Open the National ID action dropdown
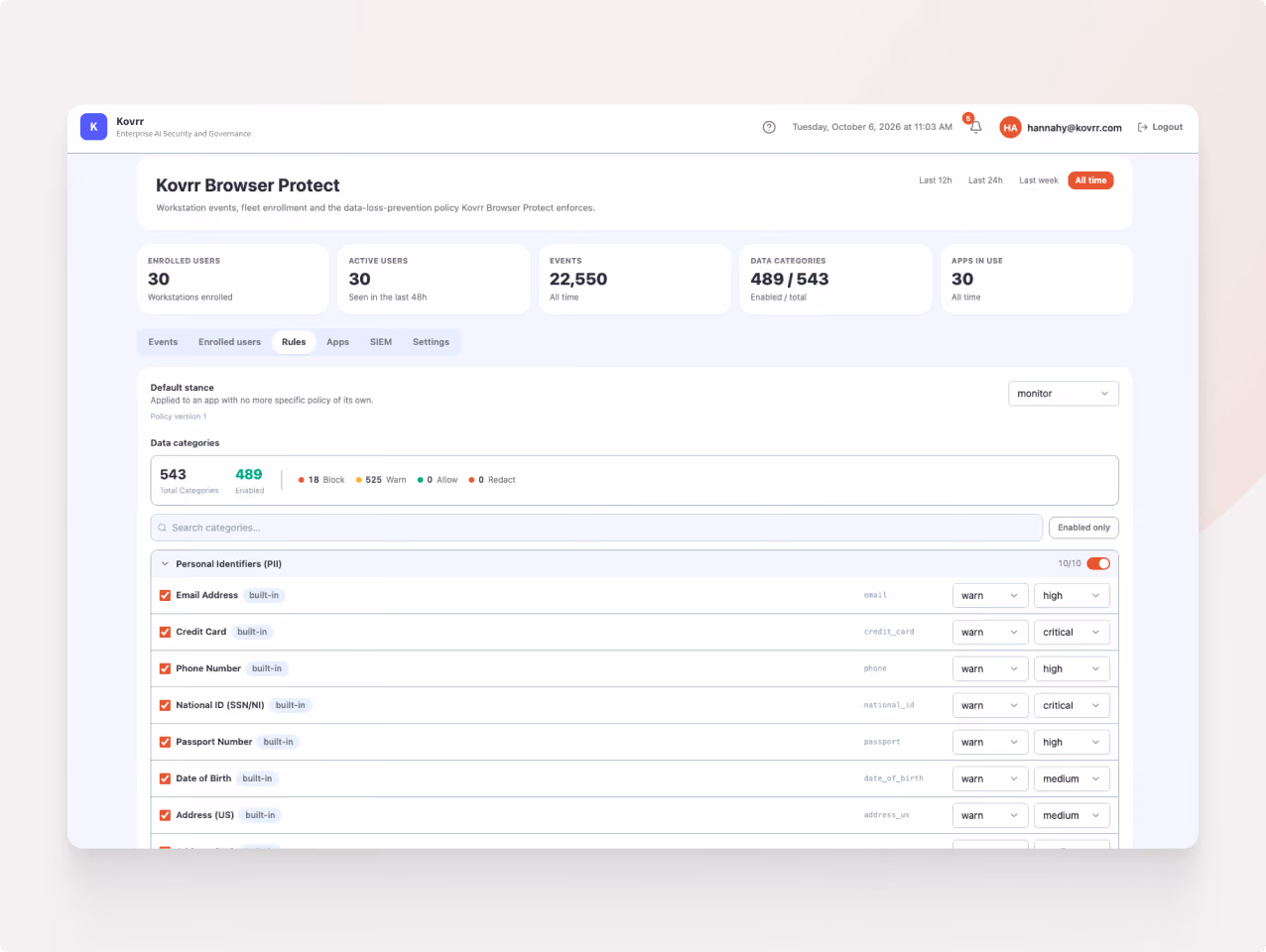This screenshot has height=952, width=1266. (990, 706)
